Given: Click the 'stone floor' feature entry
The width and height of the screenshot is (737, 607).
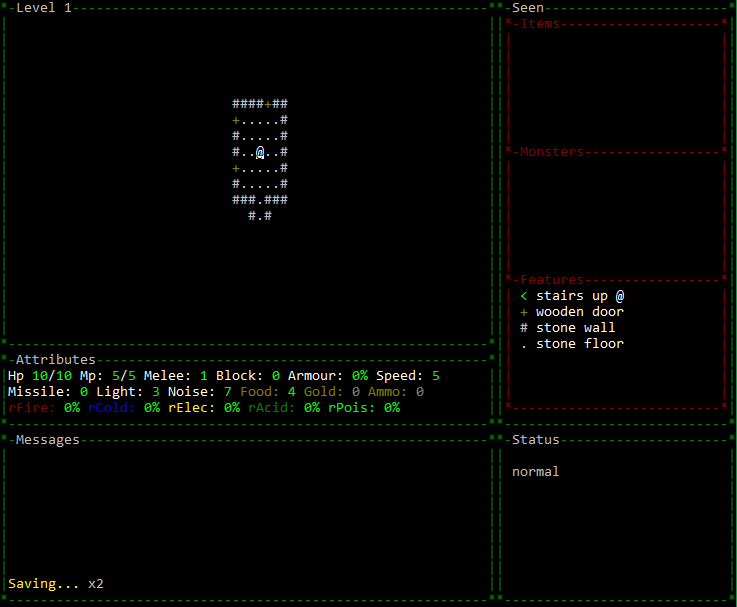Looking at the screenshot, I should point(580,344).
